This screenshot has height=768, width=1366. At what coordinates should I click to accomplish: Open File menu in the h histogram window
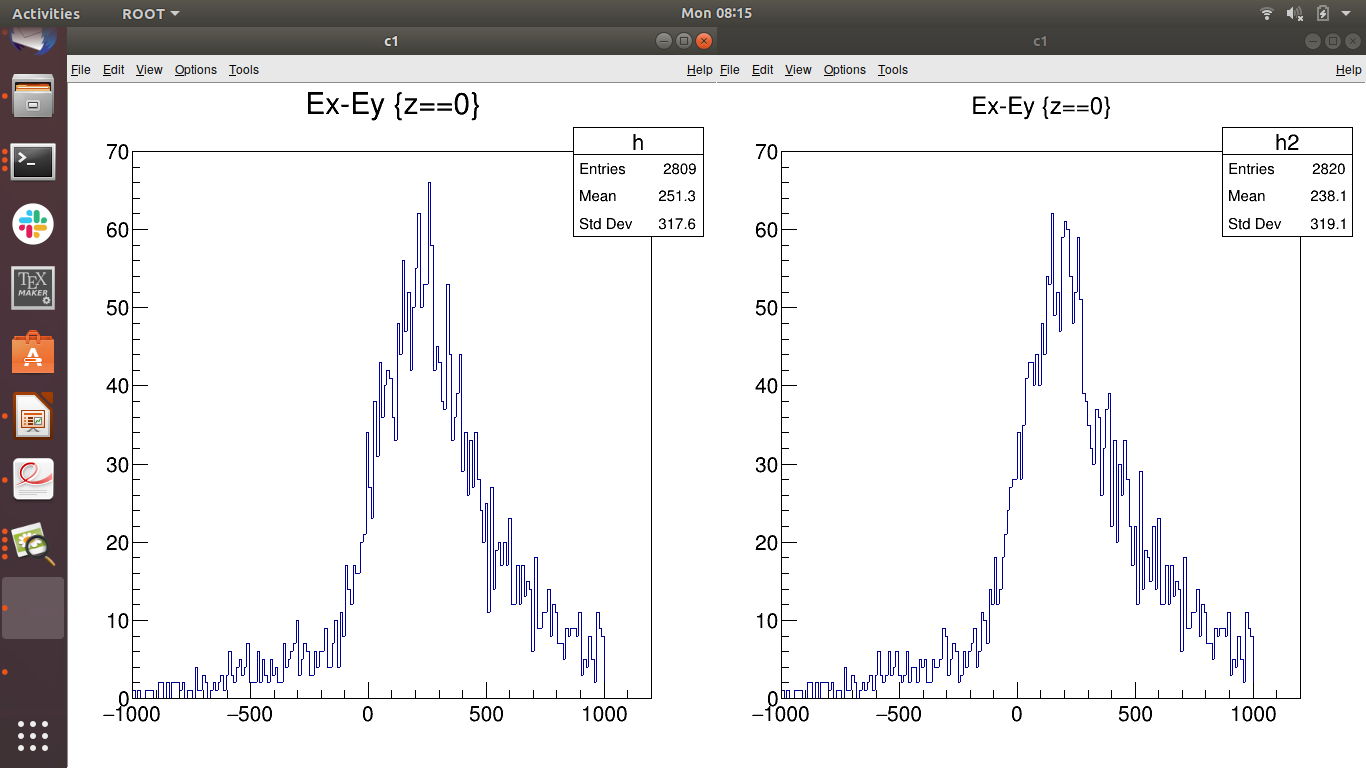(x=81, y=70)
